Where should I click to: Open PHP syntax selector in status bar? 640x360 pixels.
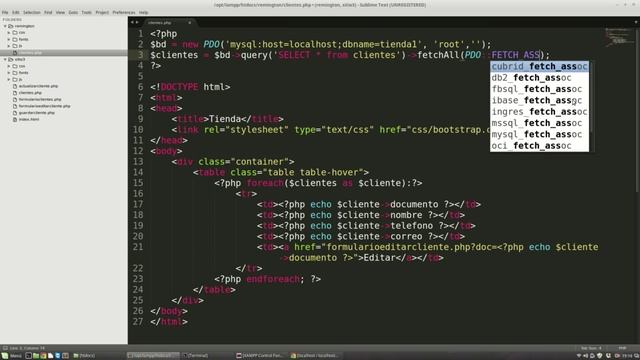point(622,348)
